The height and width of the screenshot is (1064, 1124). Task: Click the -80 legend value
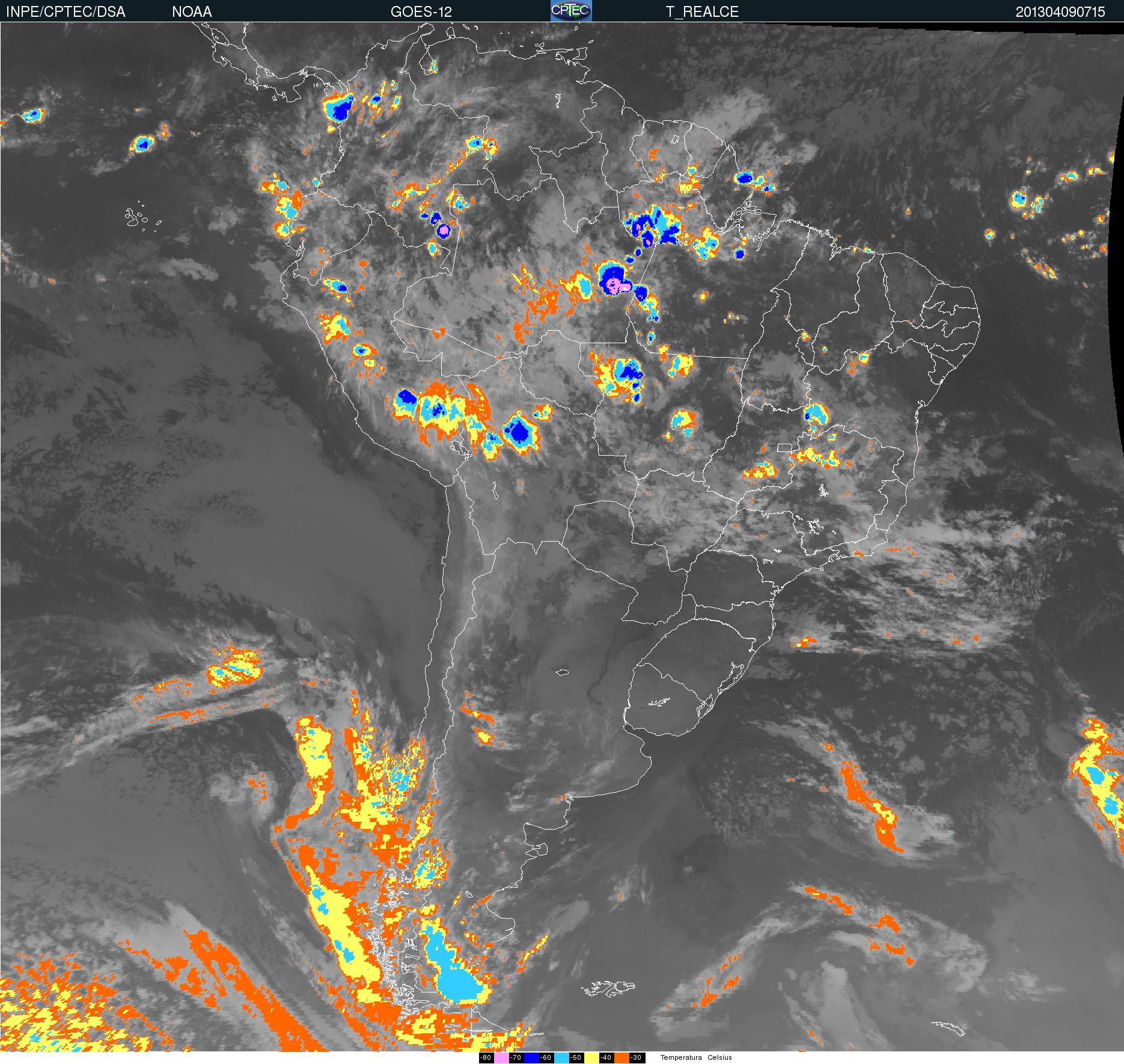pos(486,1057)
